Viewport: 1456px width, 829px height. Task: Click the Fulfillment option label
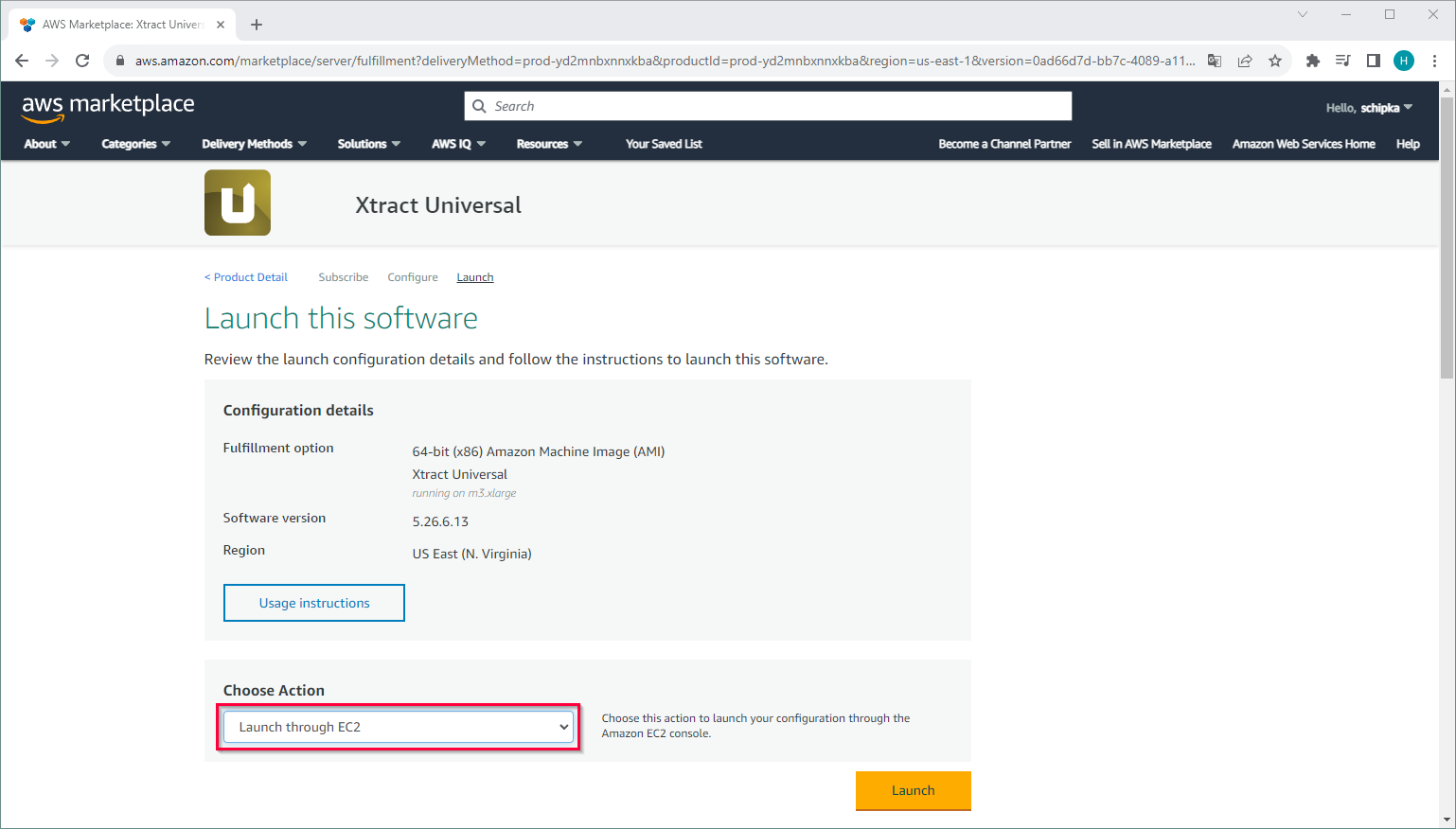tap(278, 448)
